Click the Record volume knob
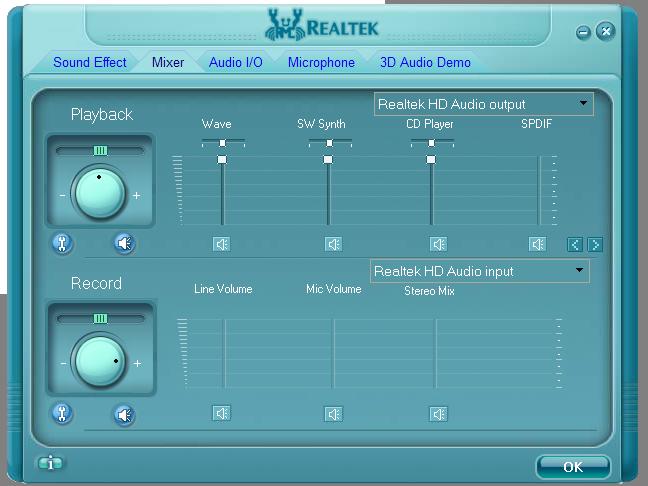This screenshot has width=648, height=486. click(100, 361)
